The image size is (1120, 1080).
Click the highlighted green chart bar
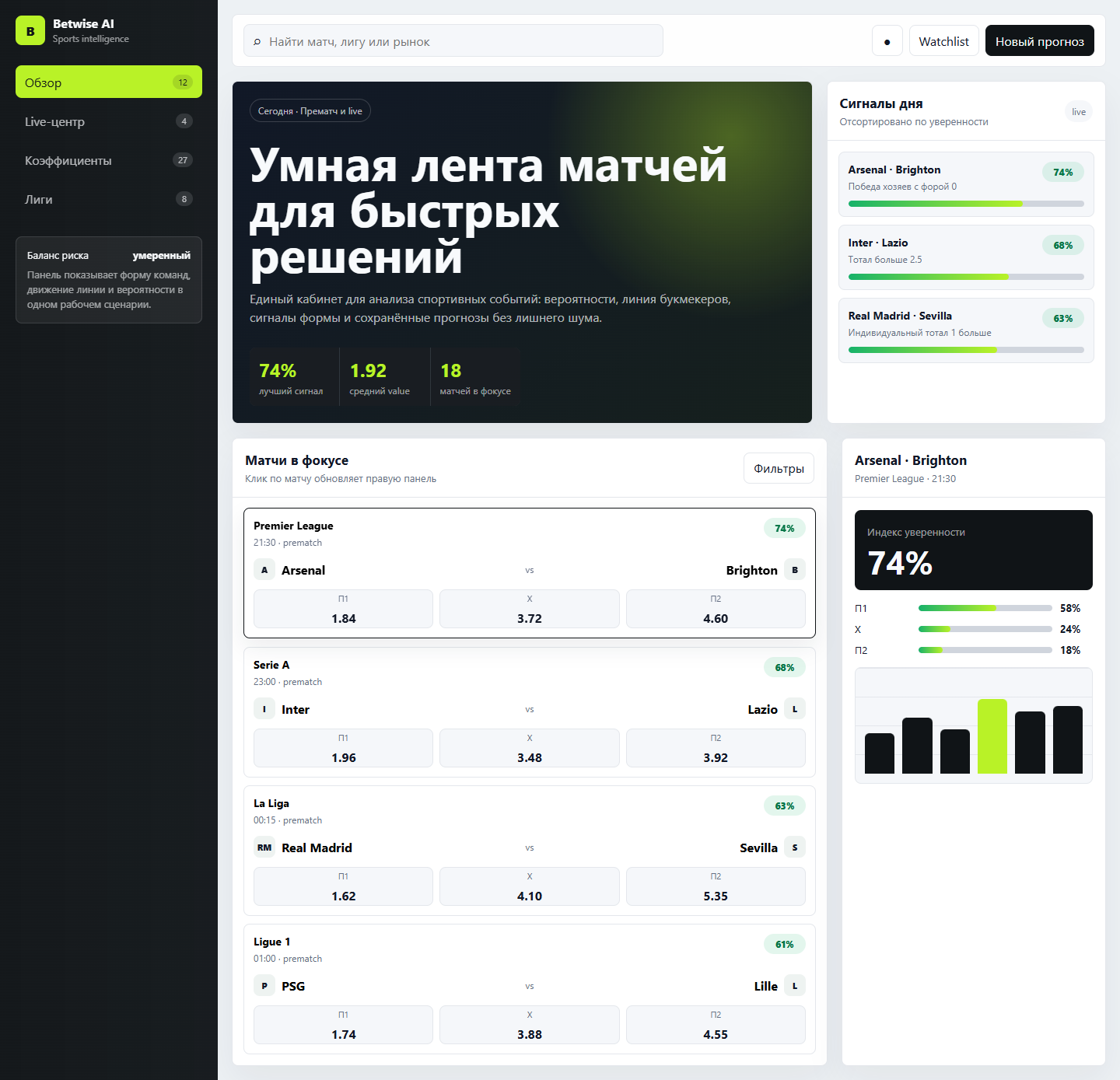click(992, 736)
